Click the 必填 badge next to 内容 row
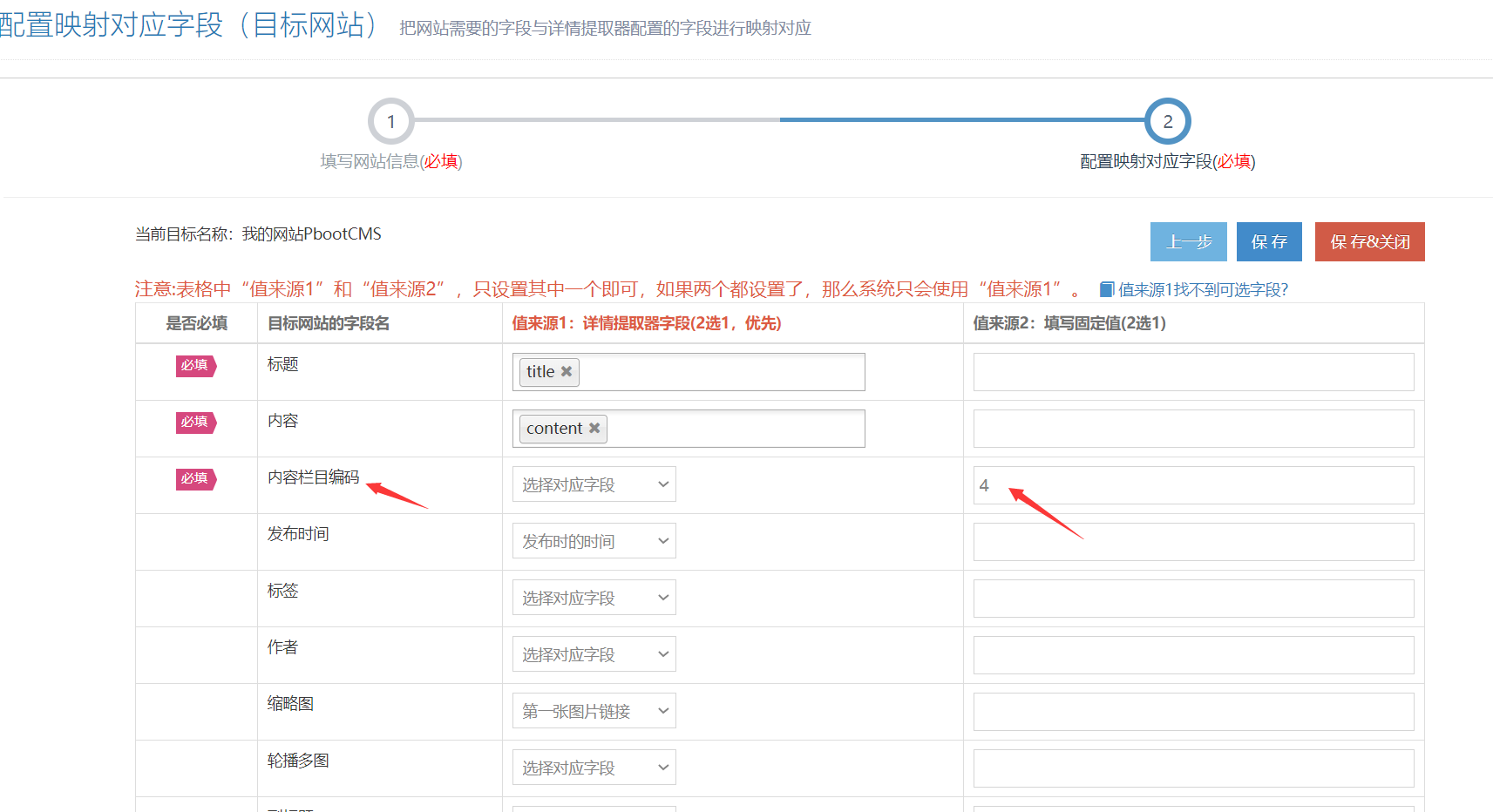This screenshot has width=1493, height=812. click(x=195, y=422)
